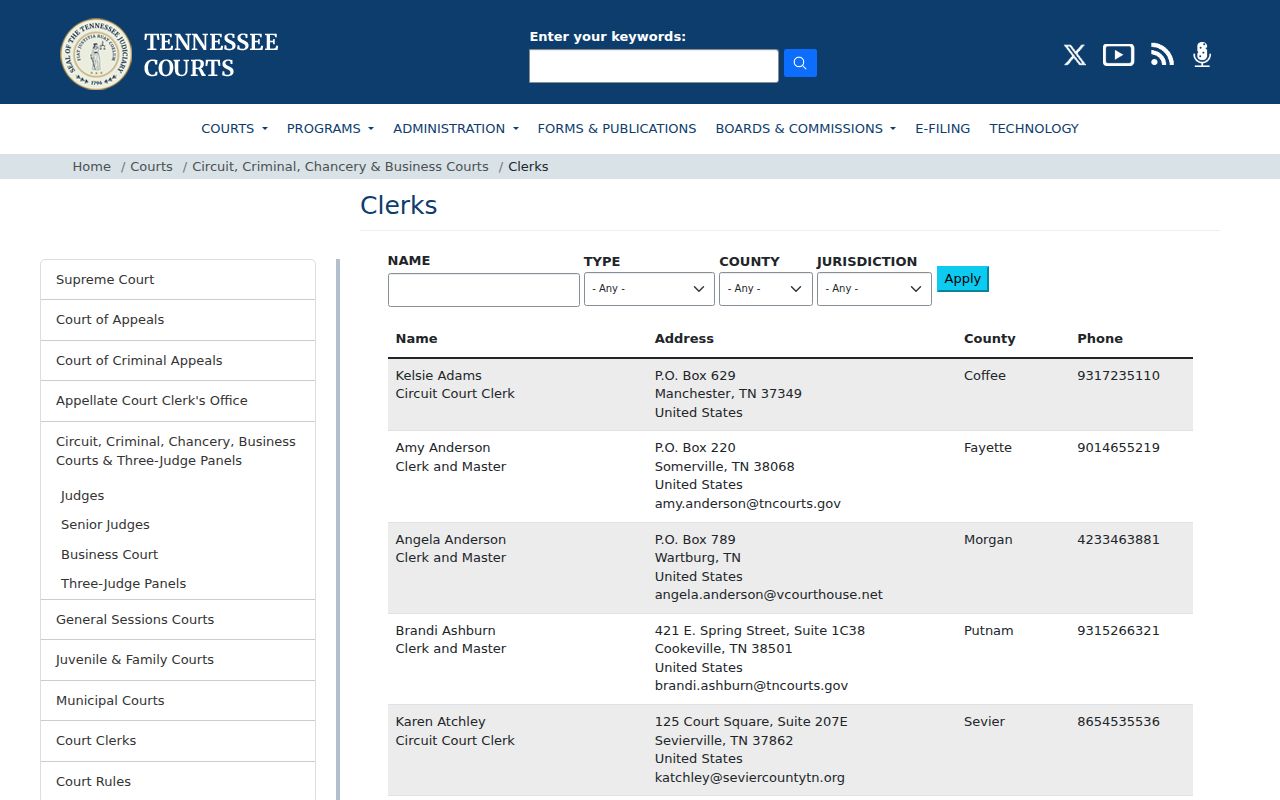Expand the Courts navigation menu
Screen dimensions: 1280x800
tap(235, 128)
